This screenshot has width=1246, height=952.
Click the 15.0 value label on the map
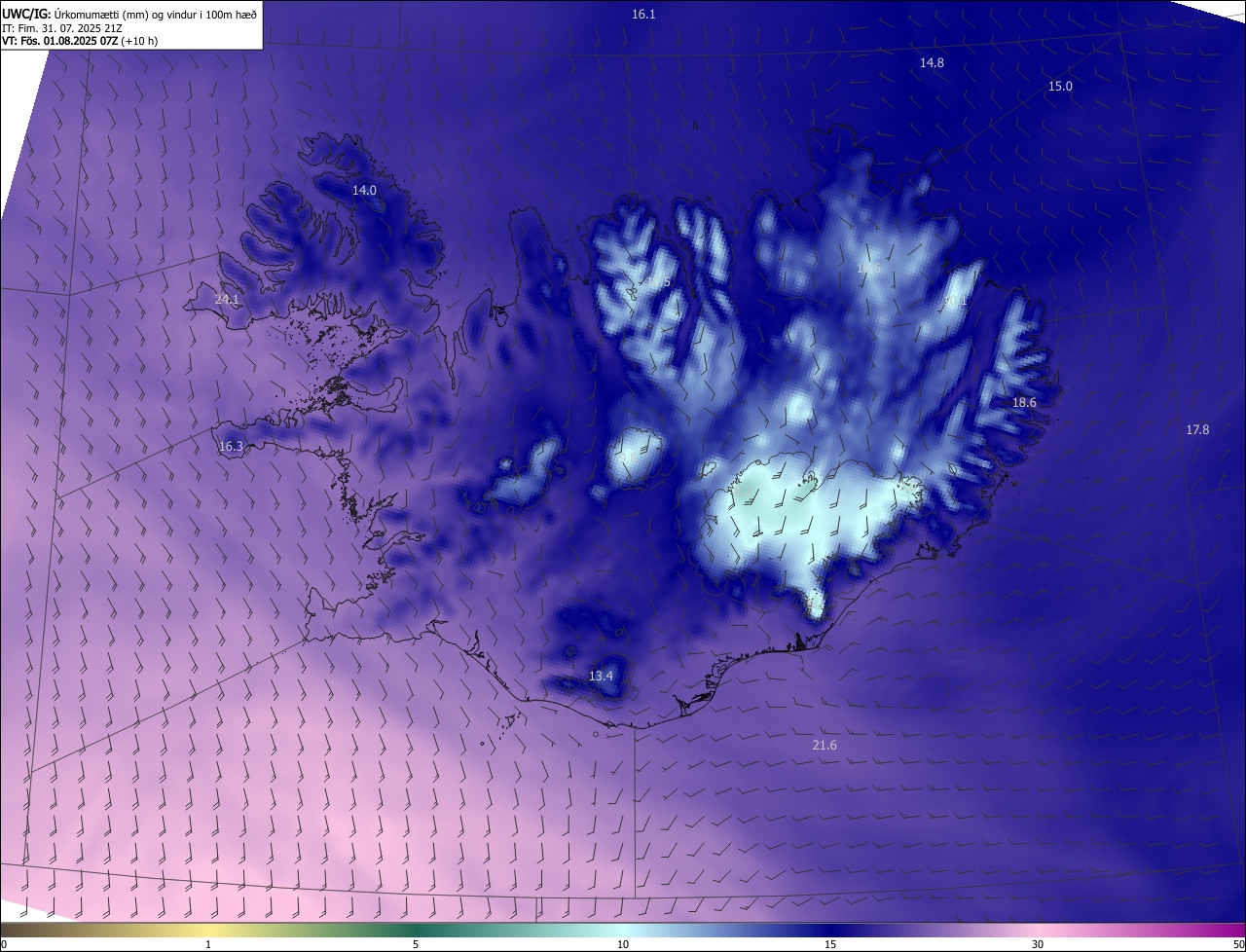coord(1060,86)
